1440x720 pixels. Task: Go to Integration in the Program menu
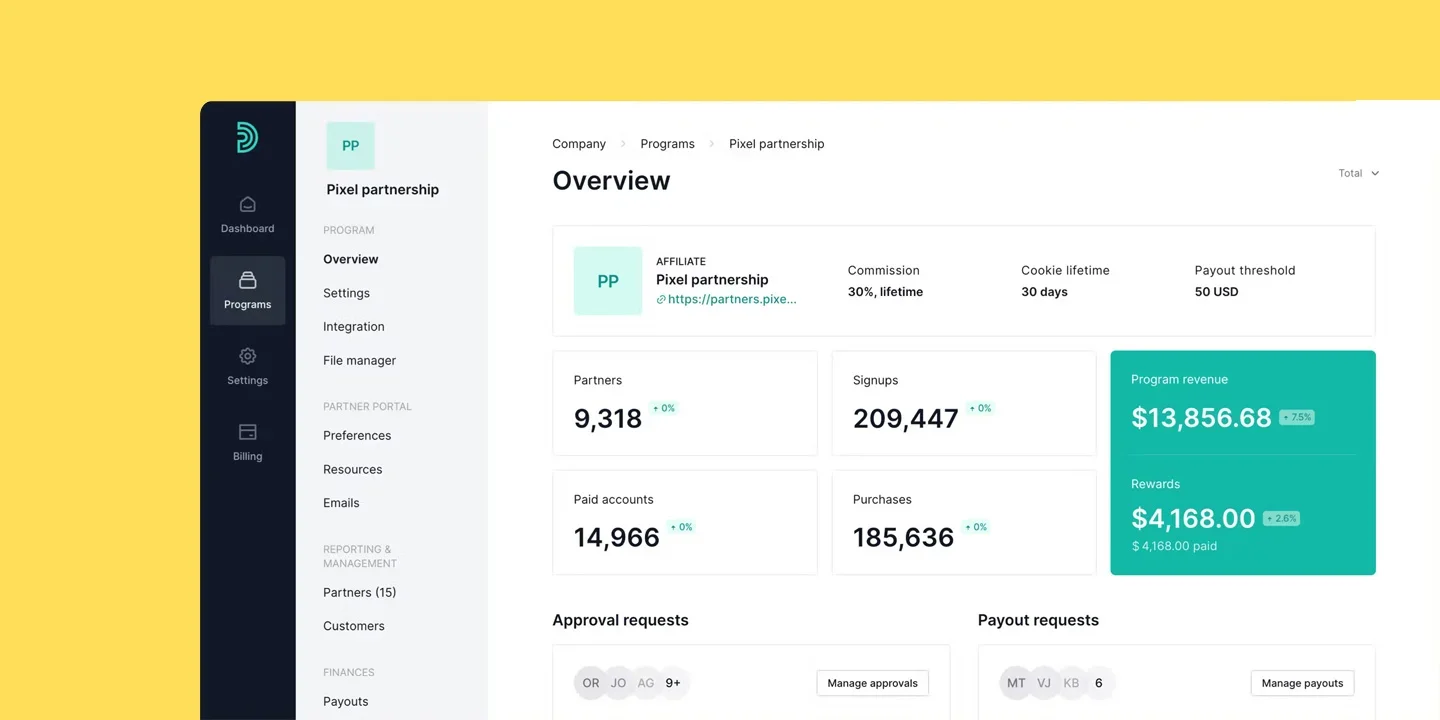pyautogui.click(x=353, y=327)
